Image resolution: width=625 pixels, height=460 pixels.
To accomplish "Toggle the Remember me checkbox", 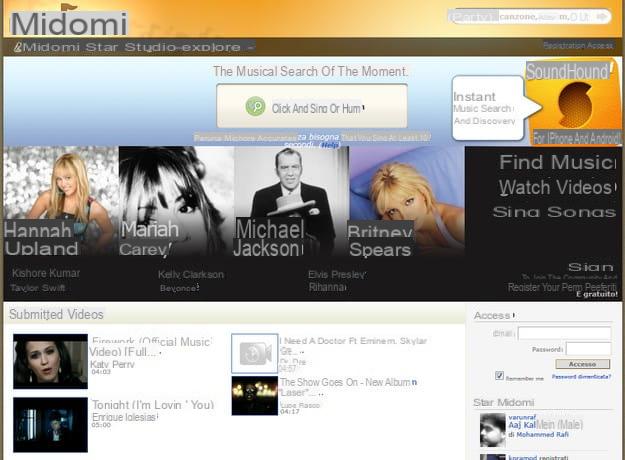I will [499, 375].
